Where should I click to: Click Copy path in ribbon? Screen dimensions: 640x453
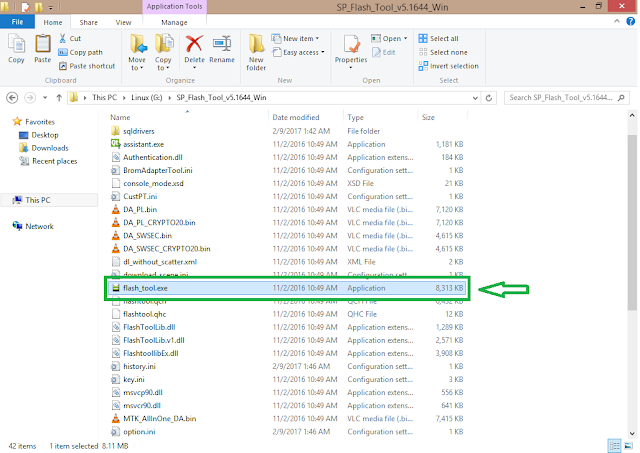80,52
